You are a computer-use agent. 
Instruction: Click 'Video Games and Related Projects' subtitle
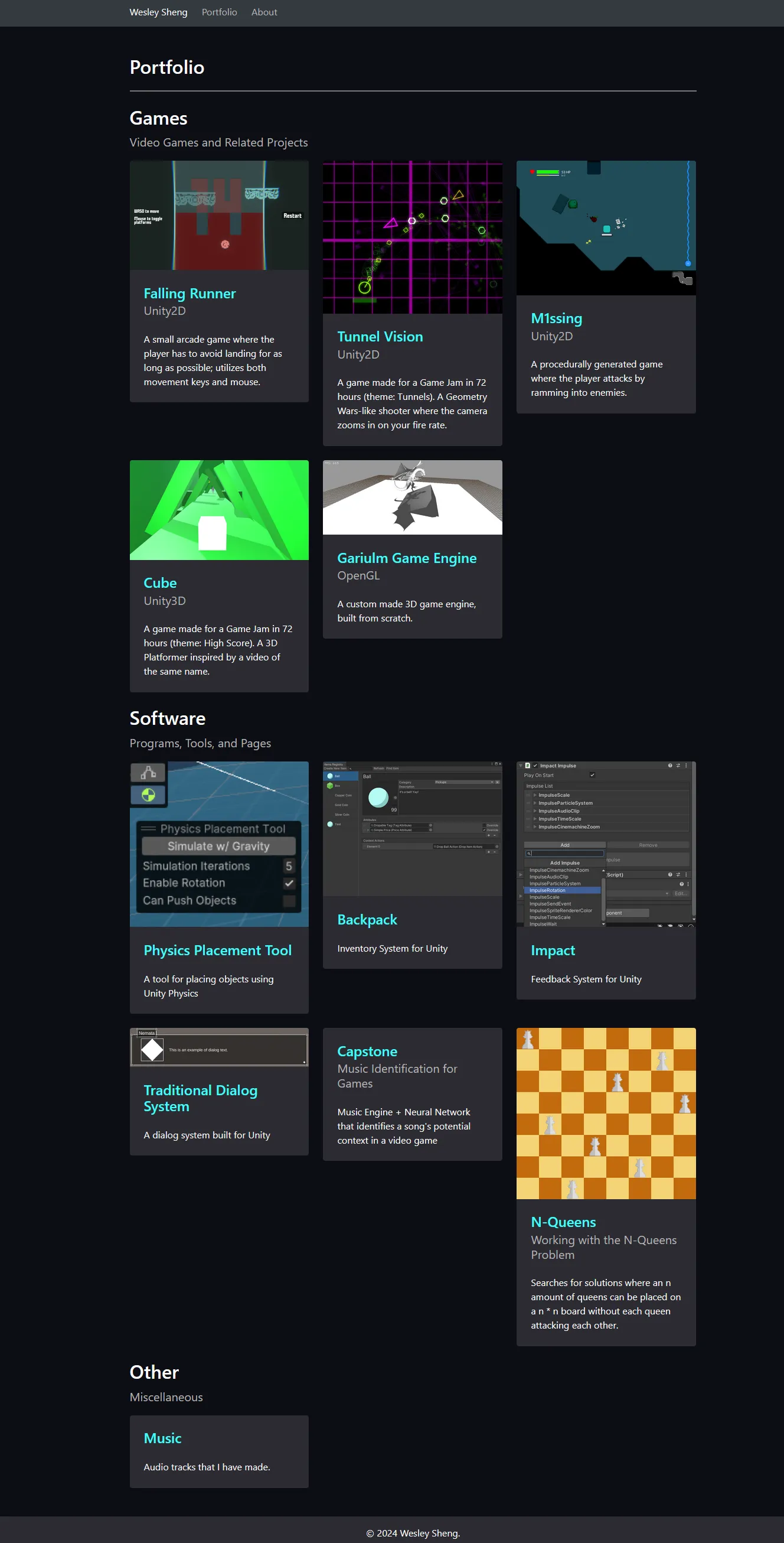[x=218, y=142]
